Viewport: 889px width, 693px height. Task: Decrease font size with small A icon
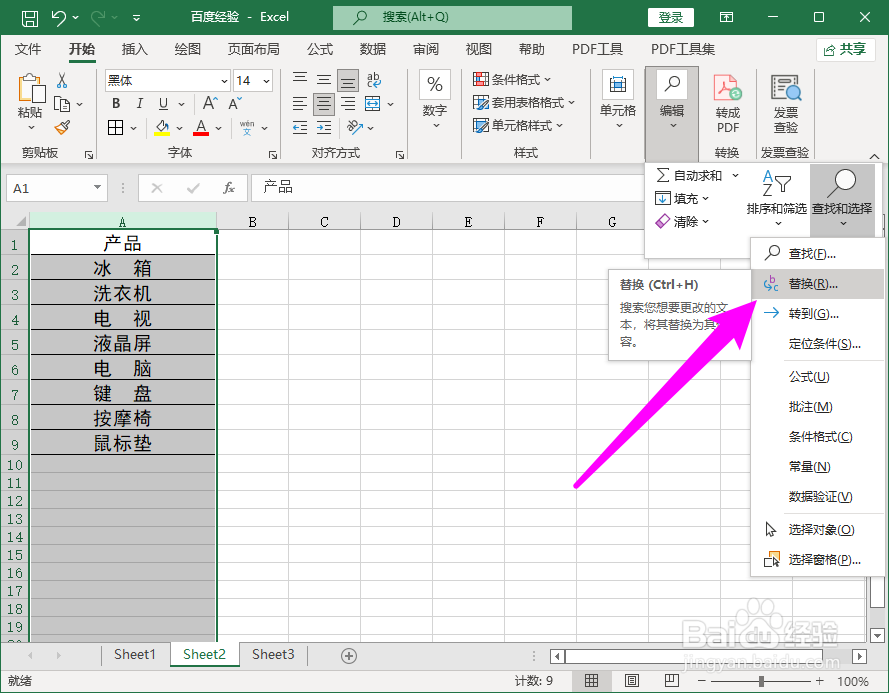click(x=235, y=103)
